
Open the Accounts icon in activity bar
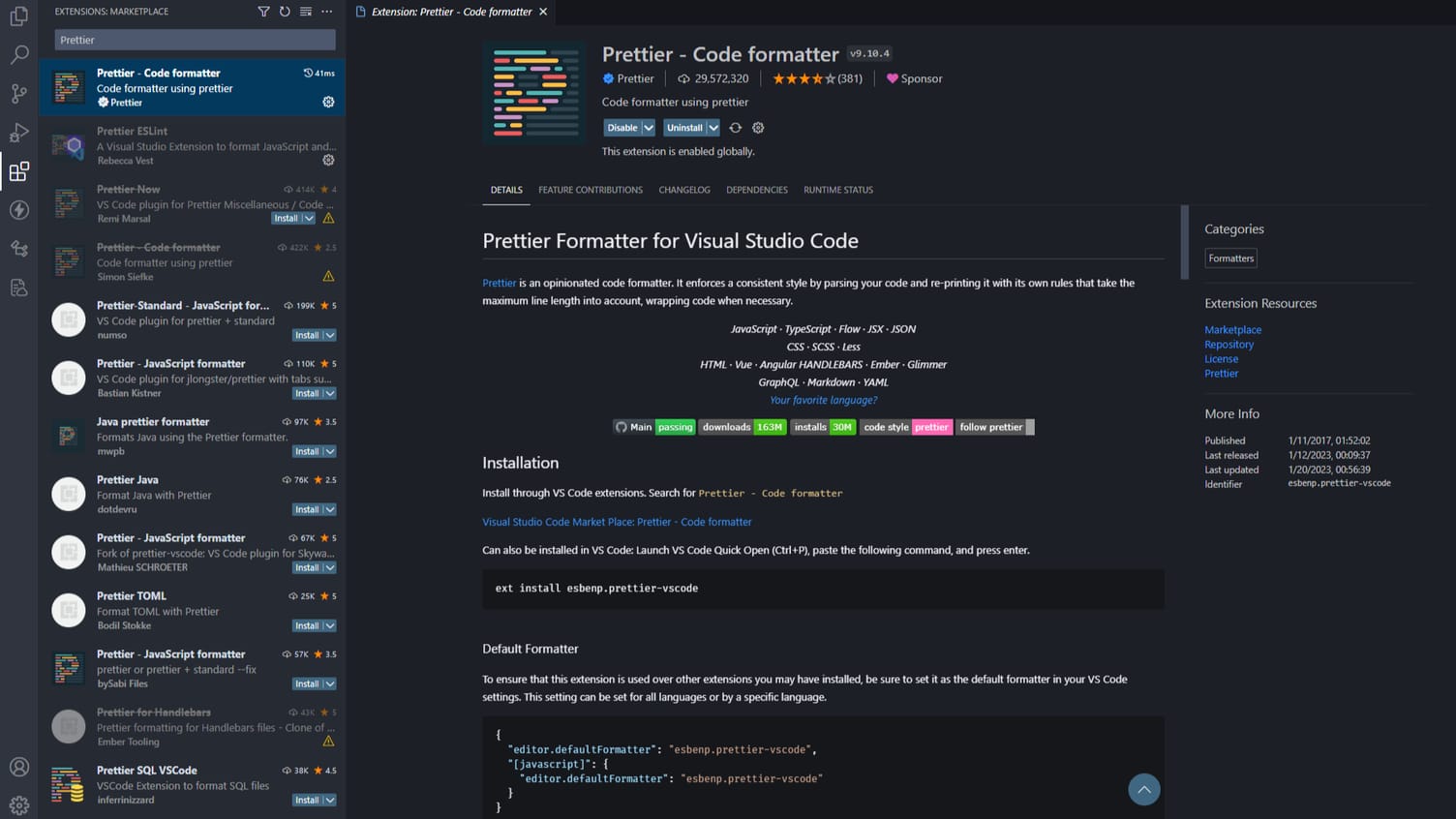(18, 767)
